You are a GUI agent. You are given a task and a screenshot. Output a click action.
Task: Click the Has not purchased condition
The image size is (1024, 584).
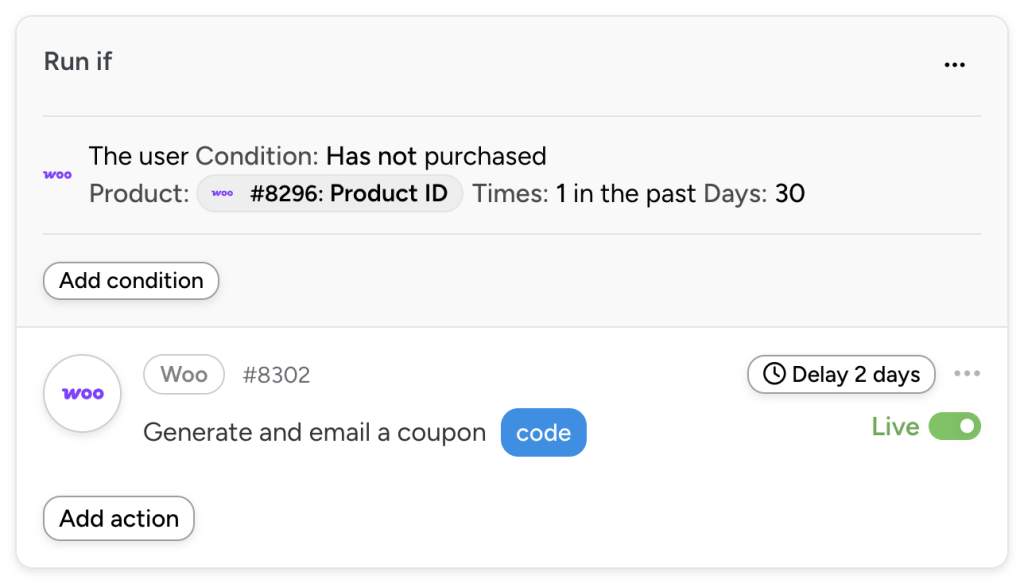tap(436, 156)
